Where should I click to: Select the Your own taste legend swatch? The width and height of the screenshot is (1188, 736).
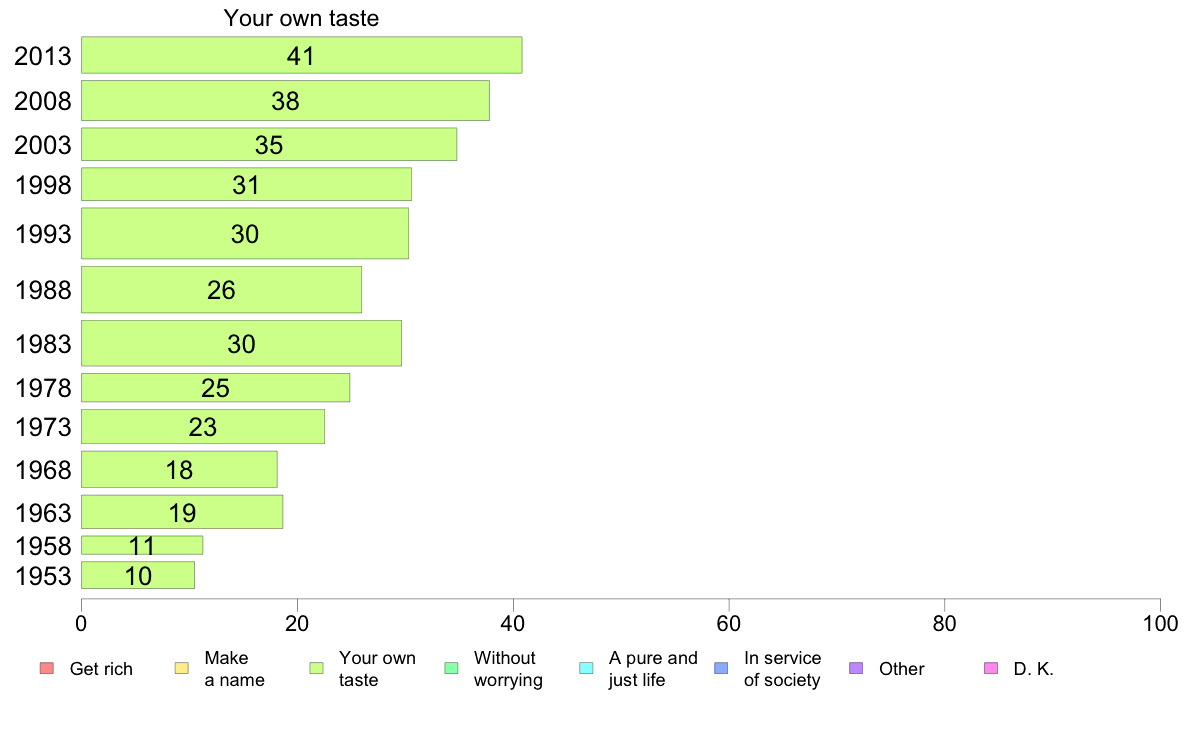[317, 669]
